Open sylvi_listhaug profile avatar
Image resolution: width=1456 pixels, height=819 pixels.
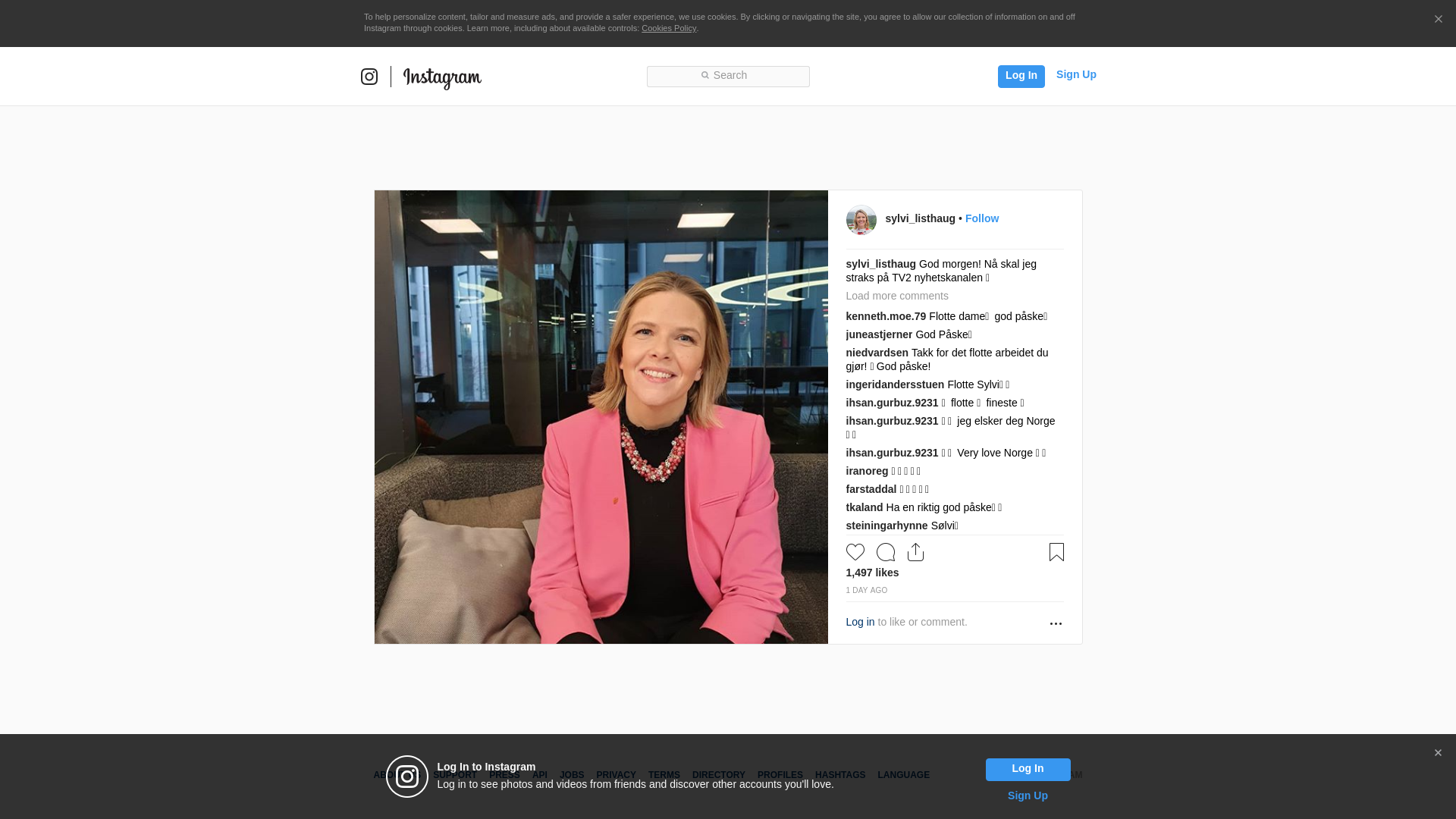click(x=861, y=220)
